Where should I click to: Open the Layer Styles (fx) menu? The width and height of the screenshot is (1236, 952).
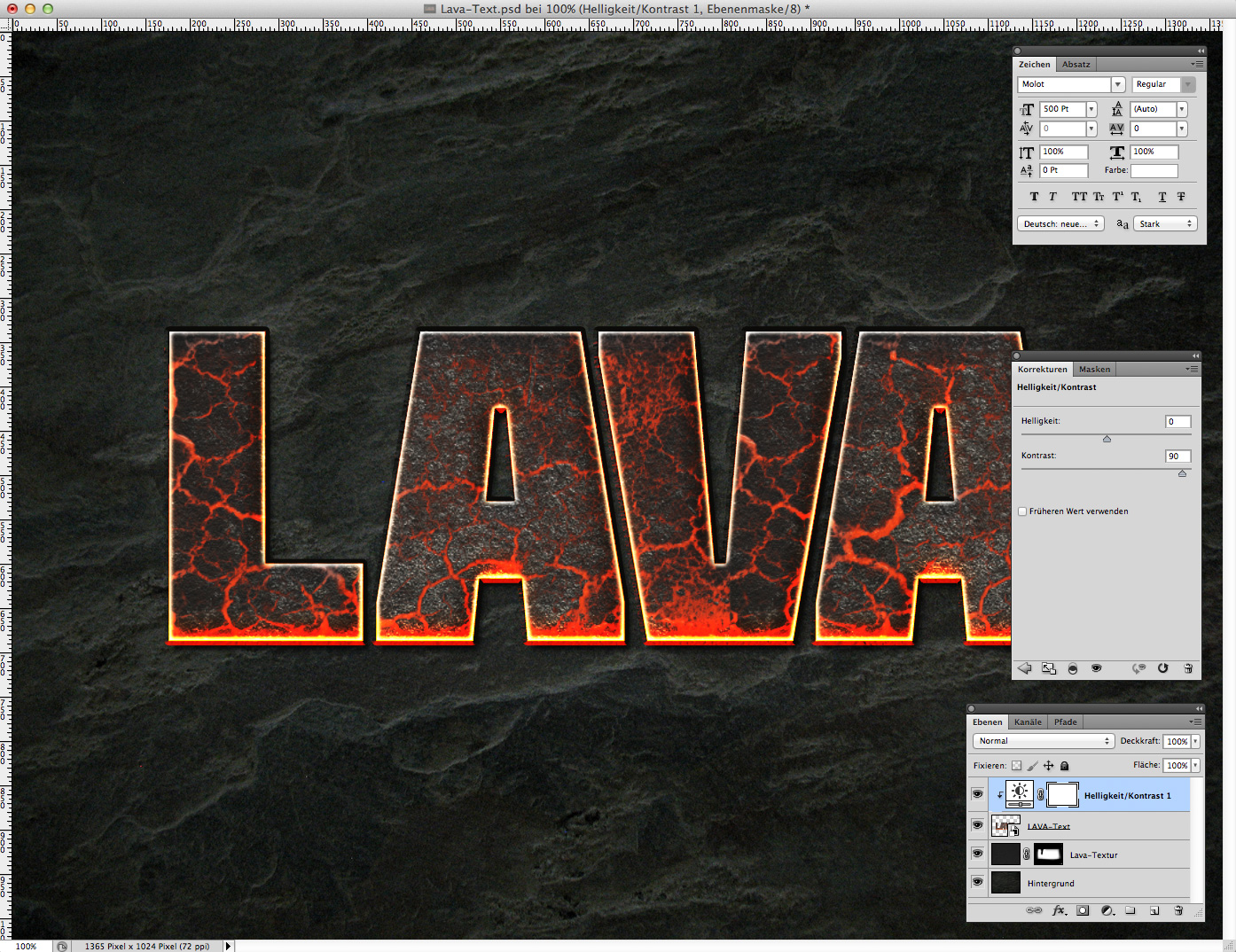[x=1059, y=909]
